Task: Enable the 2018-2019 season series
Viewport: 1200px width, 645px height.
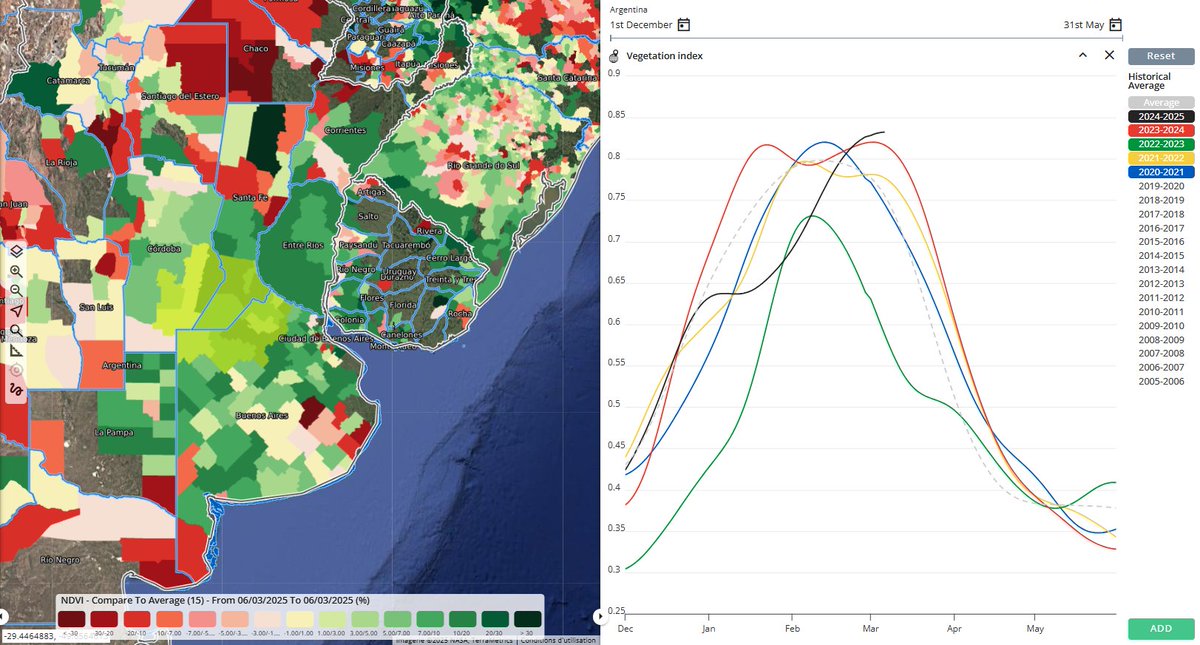Action: pyautogui.click(x=1161, y=201)
